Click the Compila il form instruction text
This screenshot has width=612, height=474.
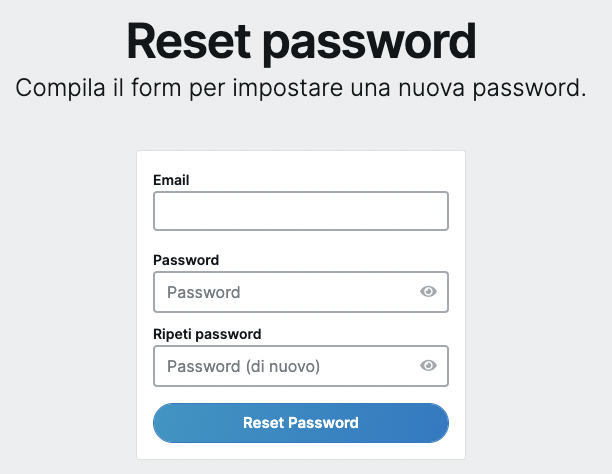(301, 88)
